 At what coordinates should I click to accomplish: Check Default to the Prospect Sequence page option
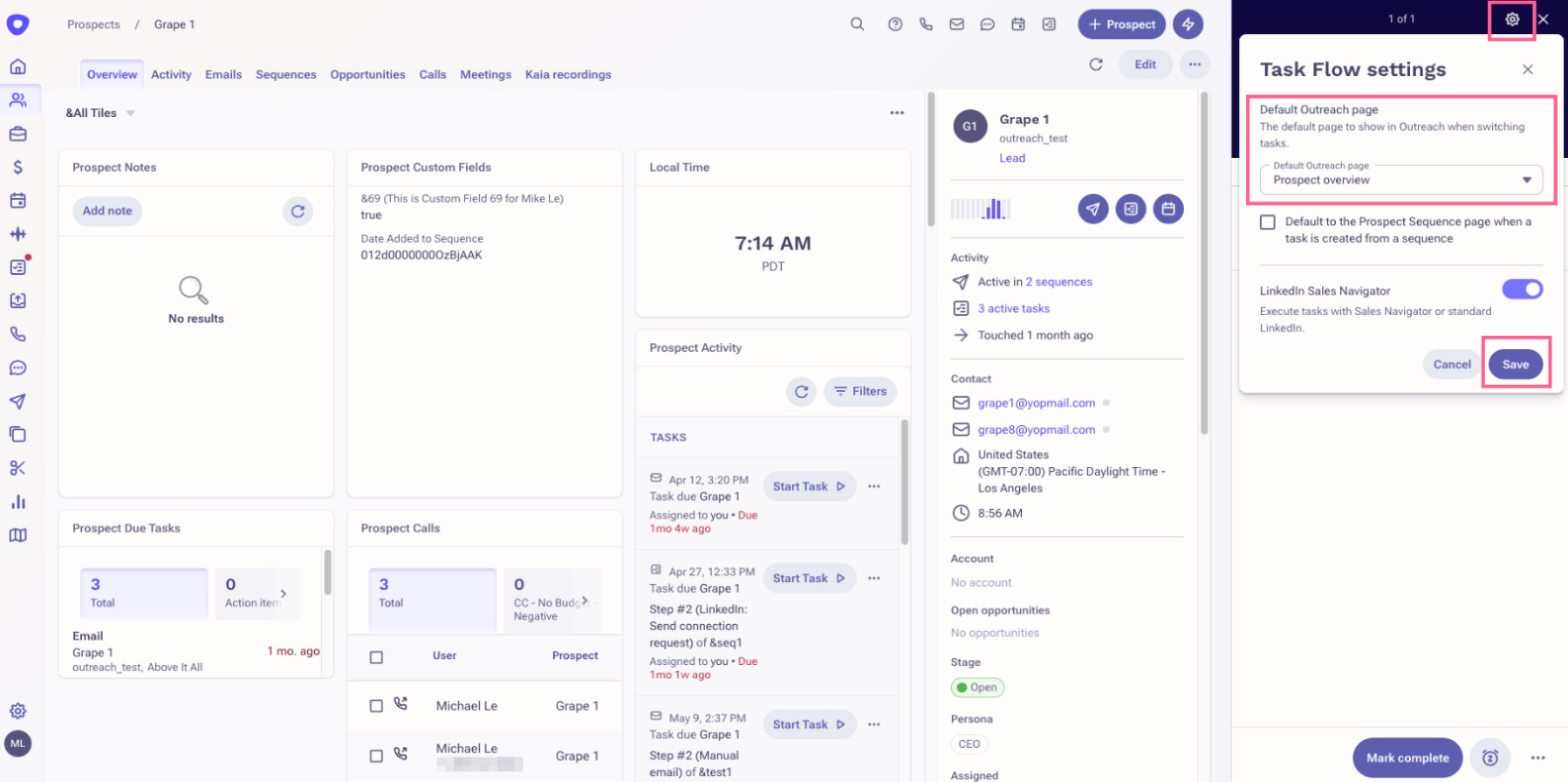[1267, 223]
